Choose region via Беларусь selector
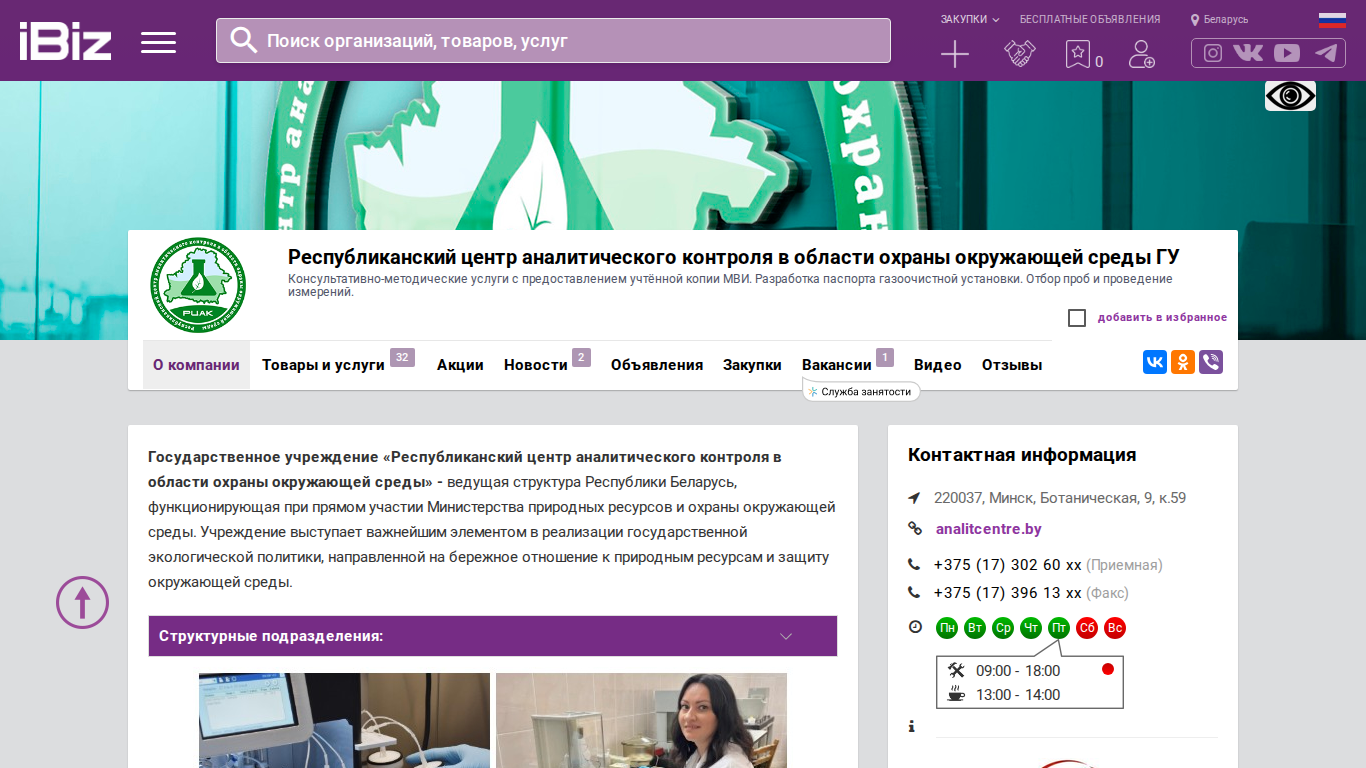The image size is (1366, 768). (1219, 19)
